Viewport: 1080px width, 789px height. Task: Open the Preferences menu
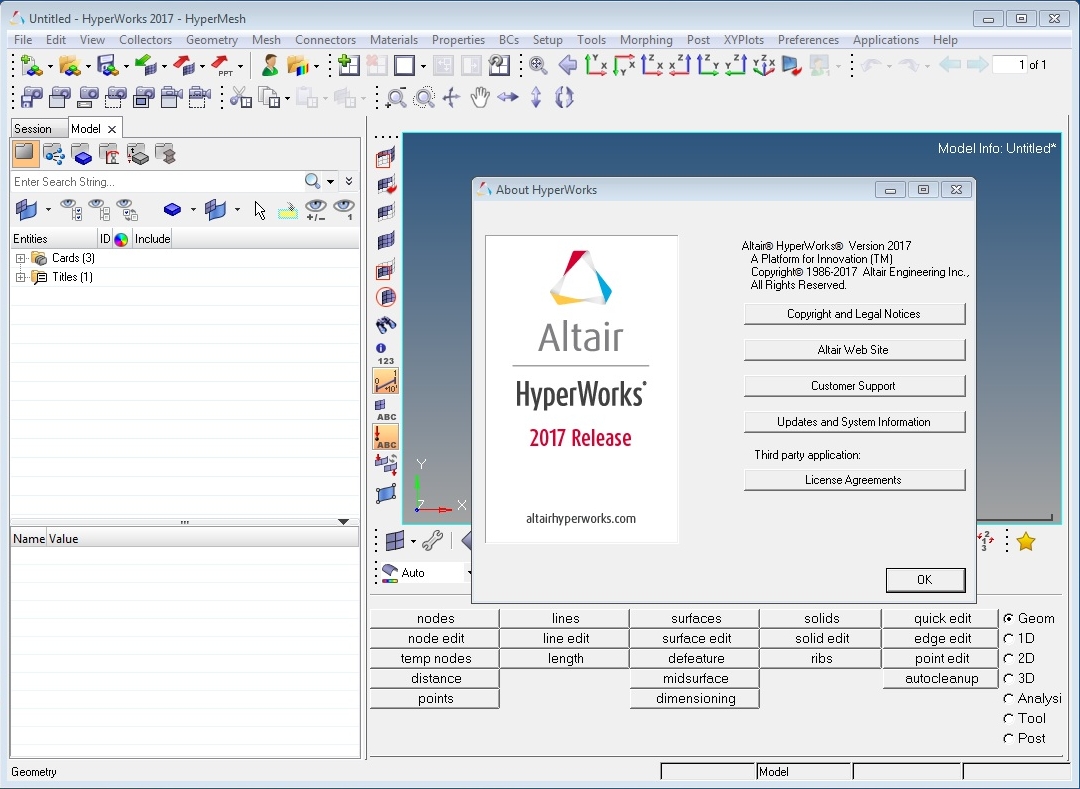(808, 40)
